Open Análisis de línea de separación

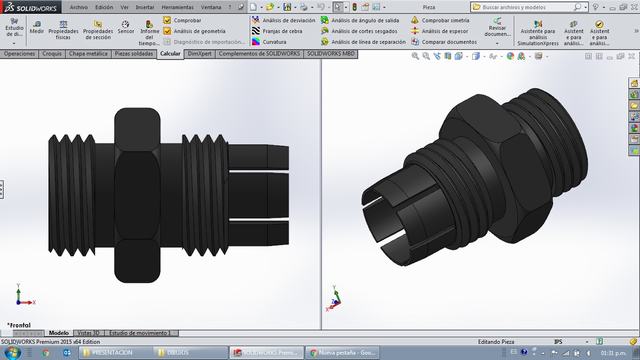click(x=363, y=42)
